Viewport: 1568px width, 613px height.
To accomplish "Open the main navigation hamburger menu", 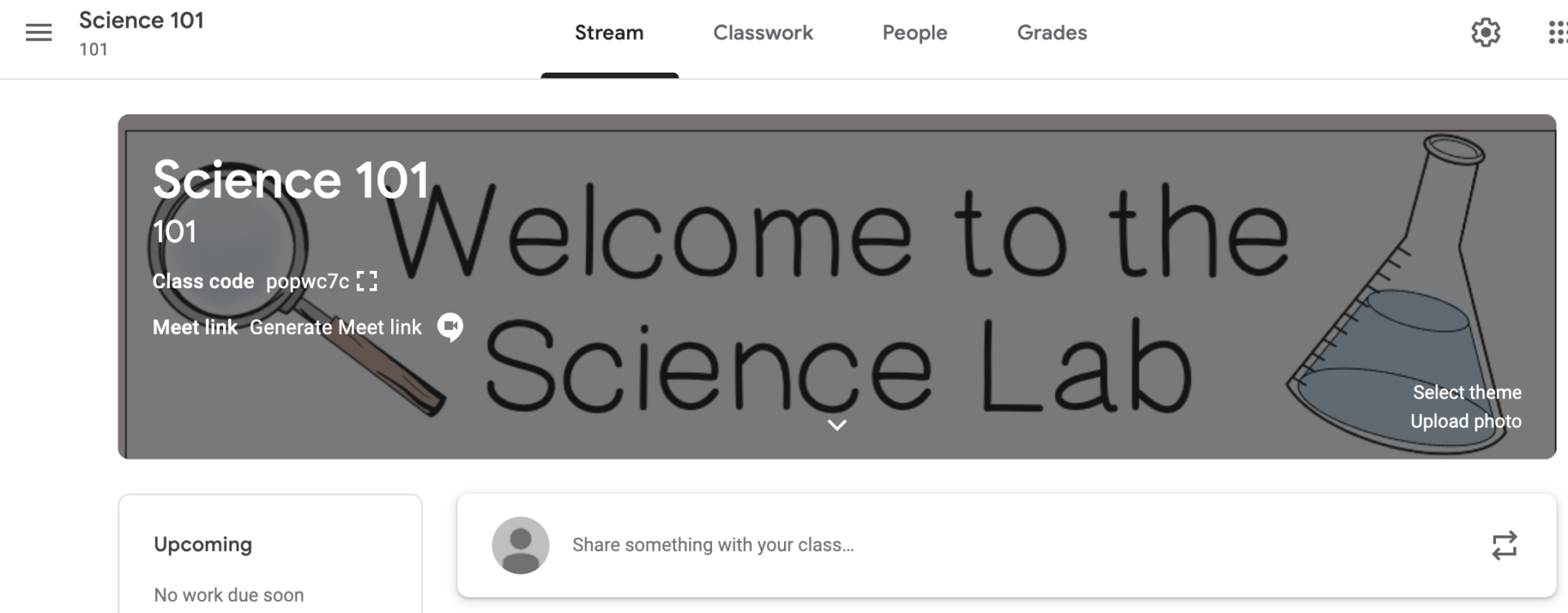I will coord(38,32).
